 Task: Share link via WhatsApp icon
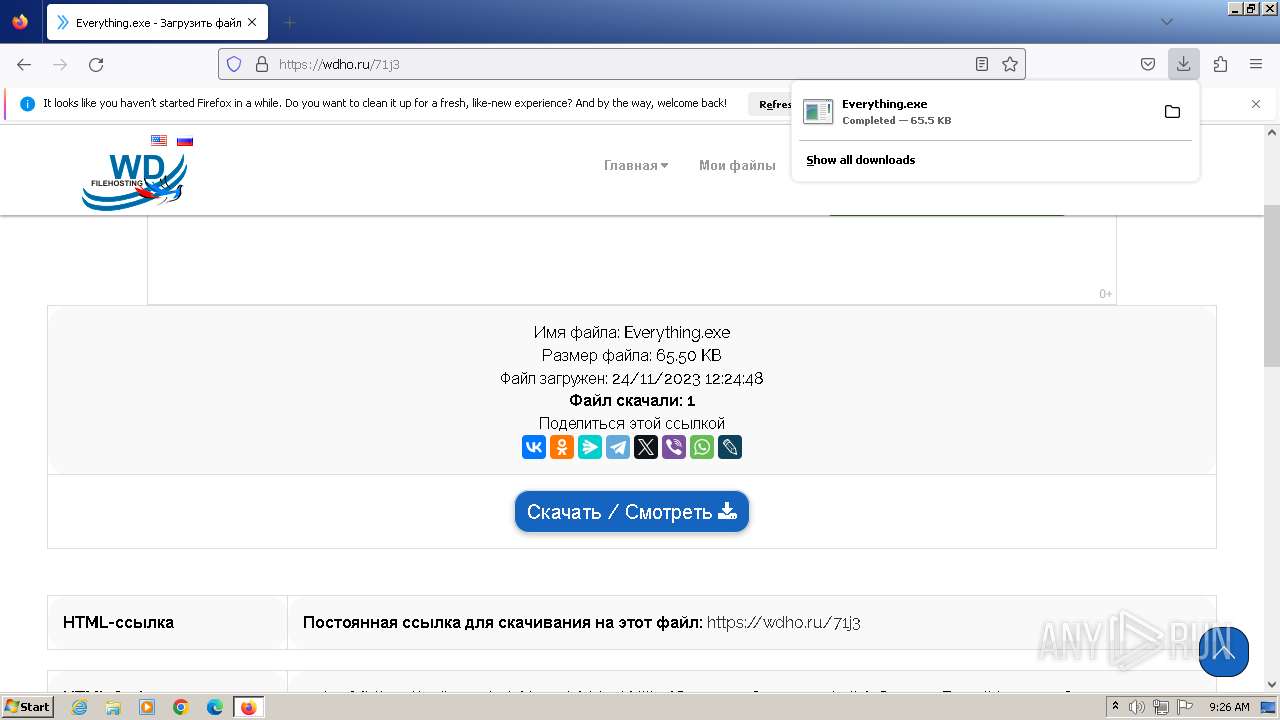pos(702,447)
